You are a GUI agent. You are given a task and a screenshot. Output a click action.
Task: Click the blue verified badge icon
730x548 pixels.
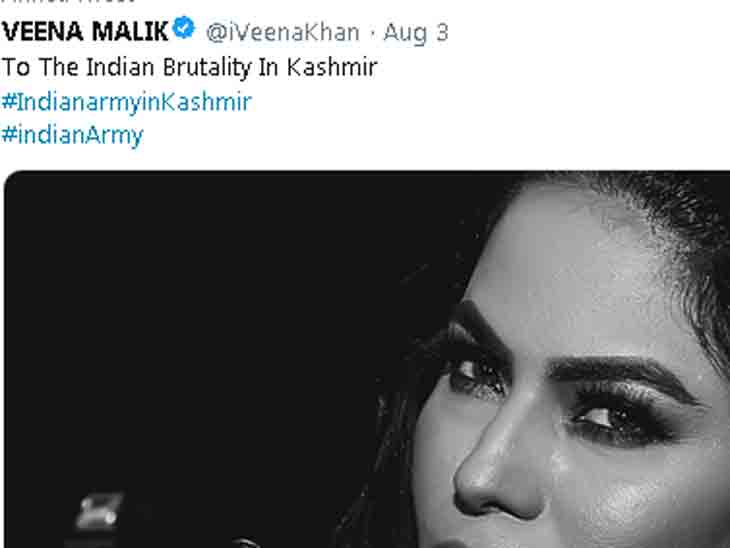[183, 27]
